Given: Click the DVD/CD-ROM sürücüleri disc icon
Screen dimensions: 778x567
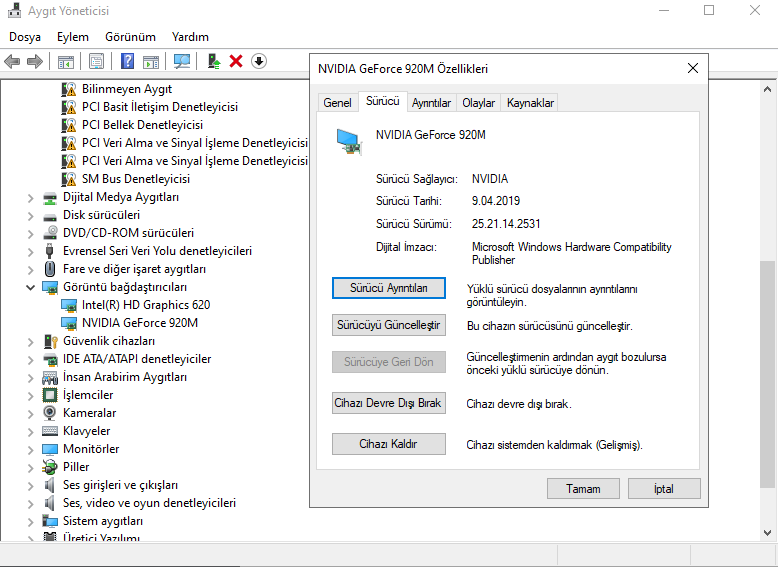Looking at the screenshot, I should 50,233.
